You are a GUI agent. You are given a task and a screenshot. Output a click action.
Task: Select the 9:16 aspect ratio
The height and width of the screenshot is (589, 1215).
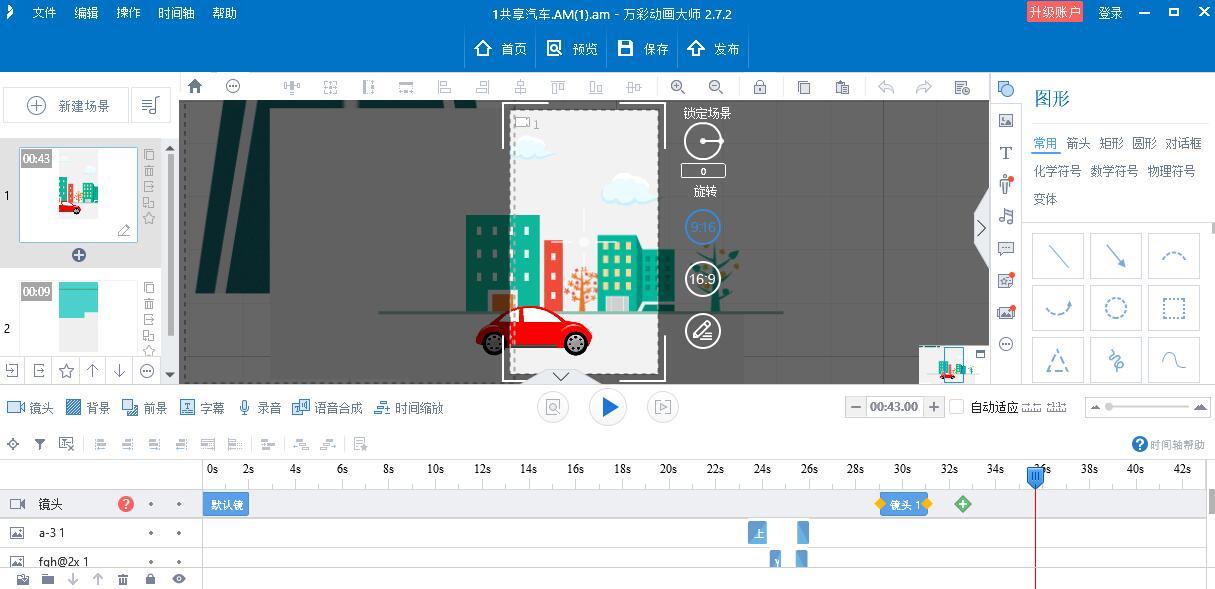(x=703, y=227)
